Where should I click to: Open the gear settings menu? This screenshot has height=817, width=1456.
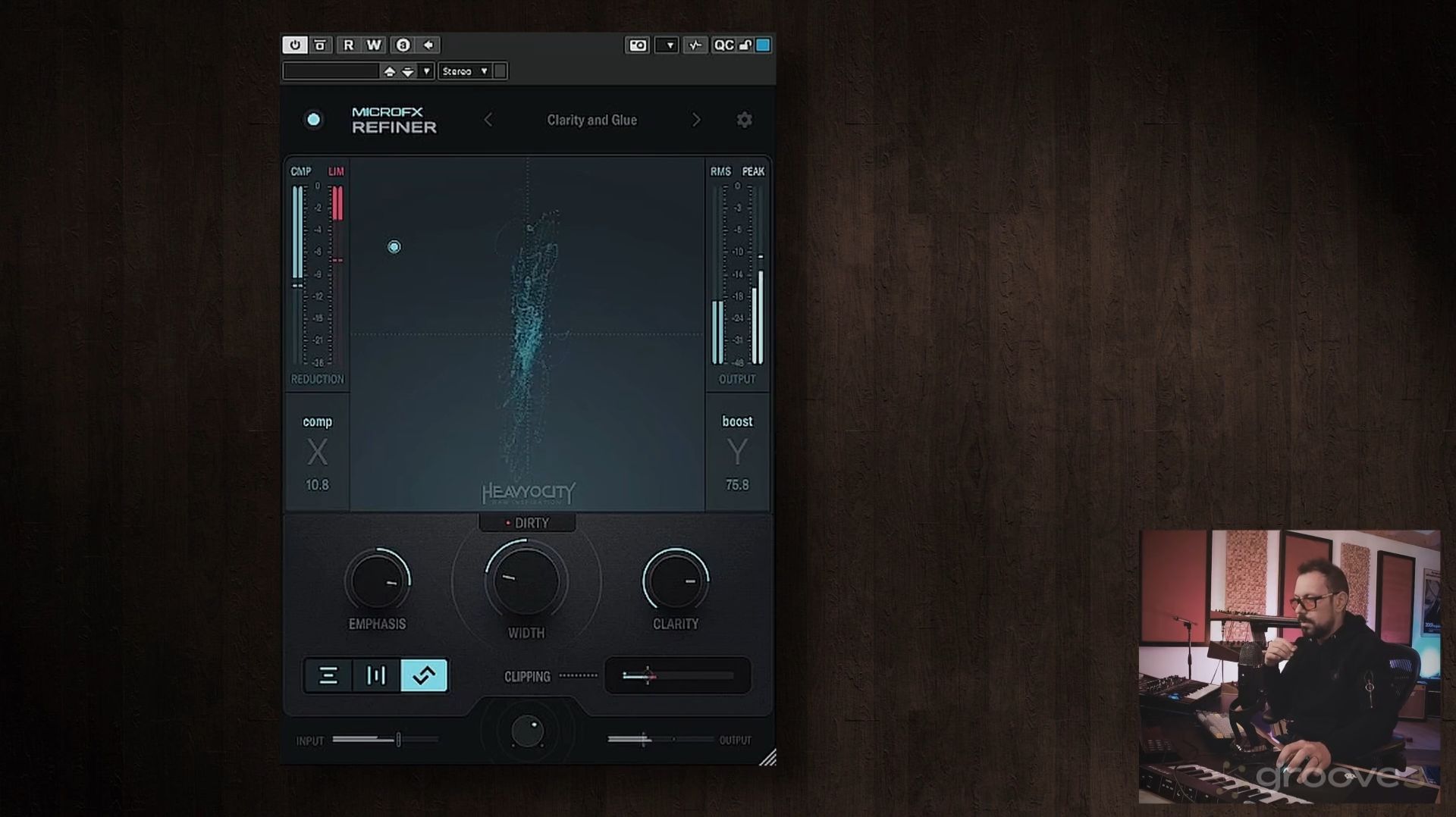tap(745, 120)
